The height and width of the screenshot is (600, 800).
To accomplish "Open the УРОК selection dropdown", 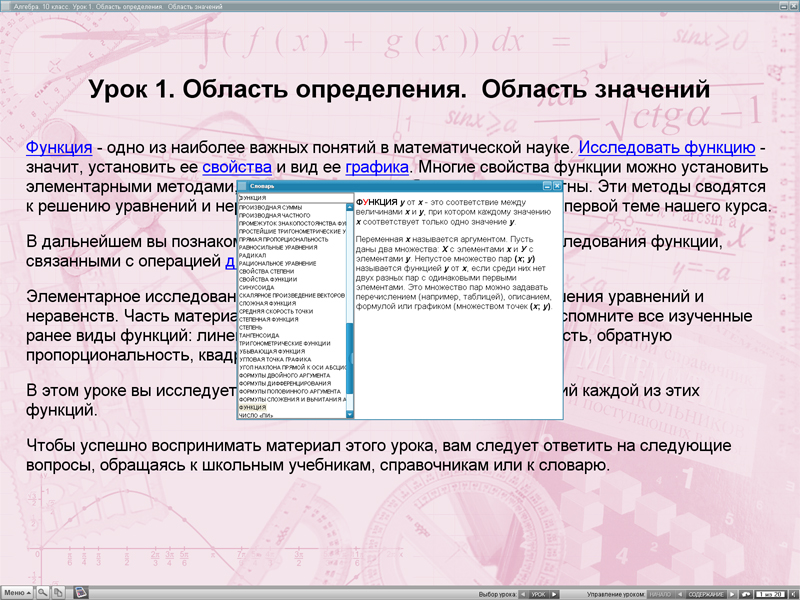I will [537, 590].
